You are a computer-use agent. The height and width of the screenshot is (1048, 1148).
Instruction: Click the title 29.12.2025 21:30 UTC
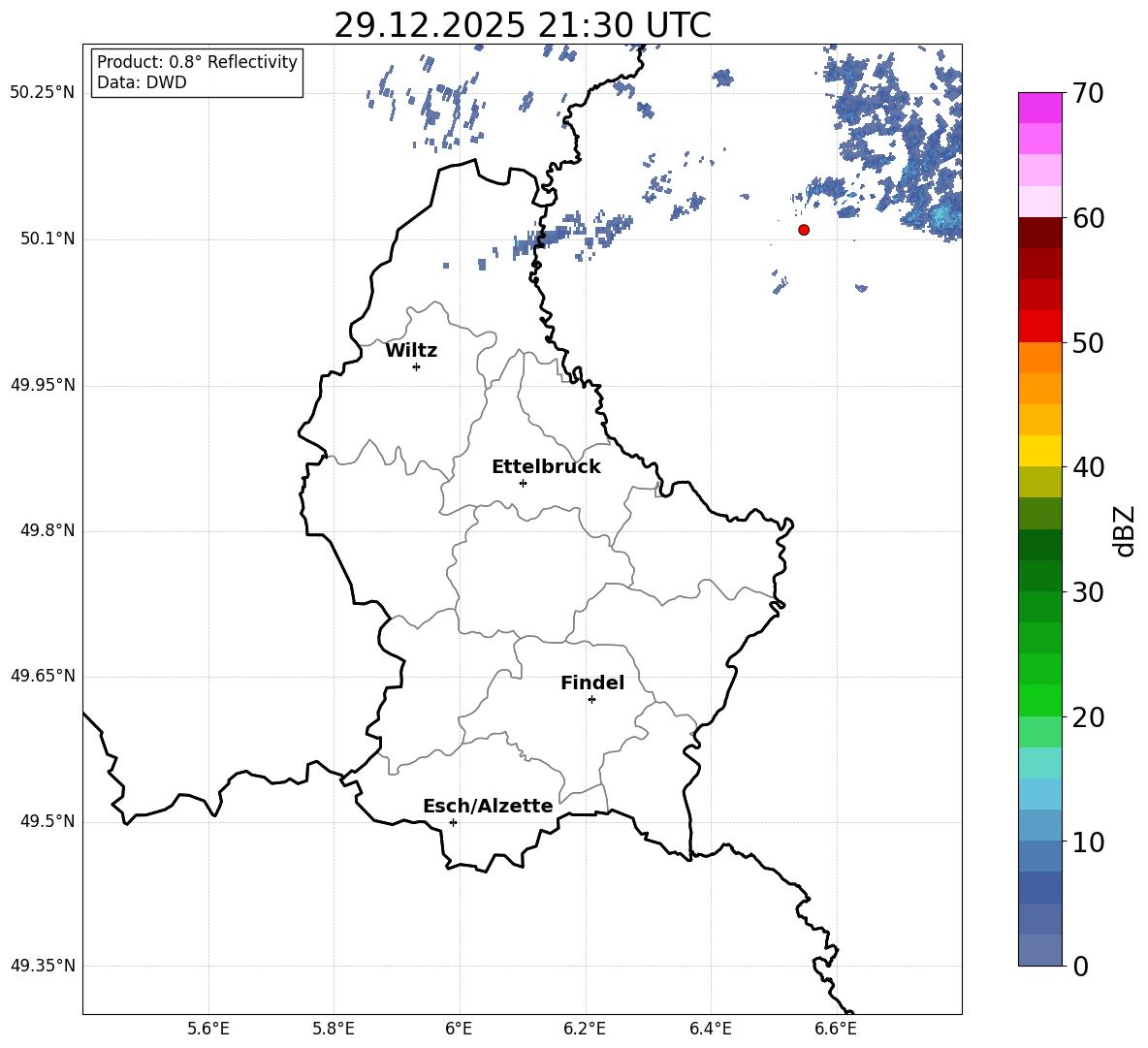click(x=523, y=25)
